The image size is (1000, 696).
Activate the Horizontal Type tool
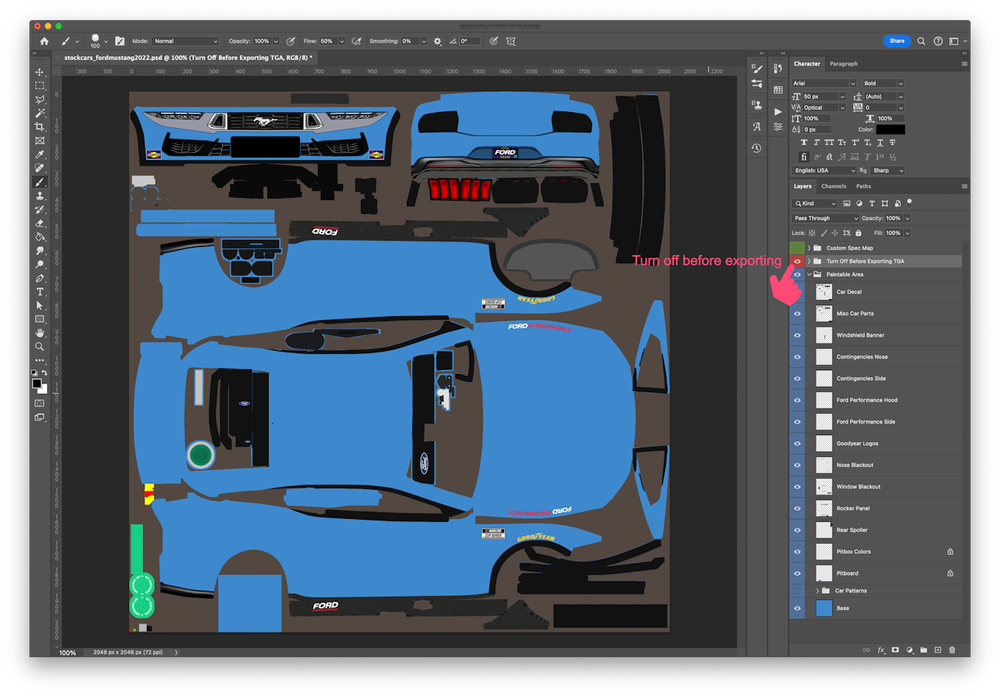pyautogui.click(x=41, y=290)
